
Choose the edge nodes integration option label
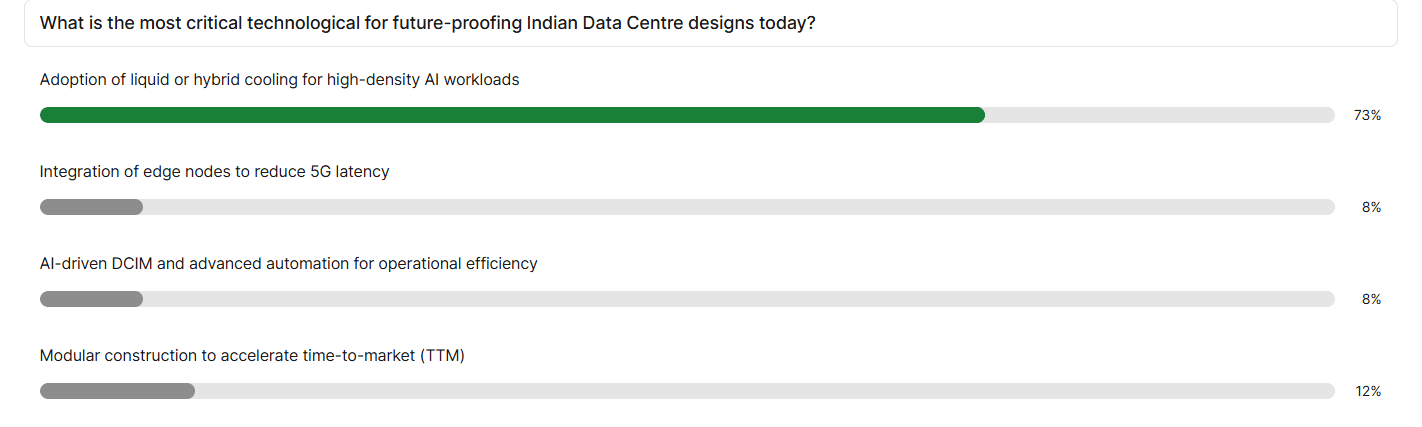[x=214, y=171]
